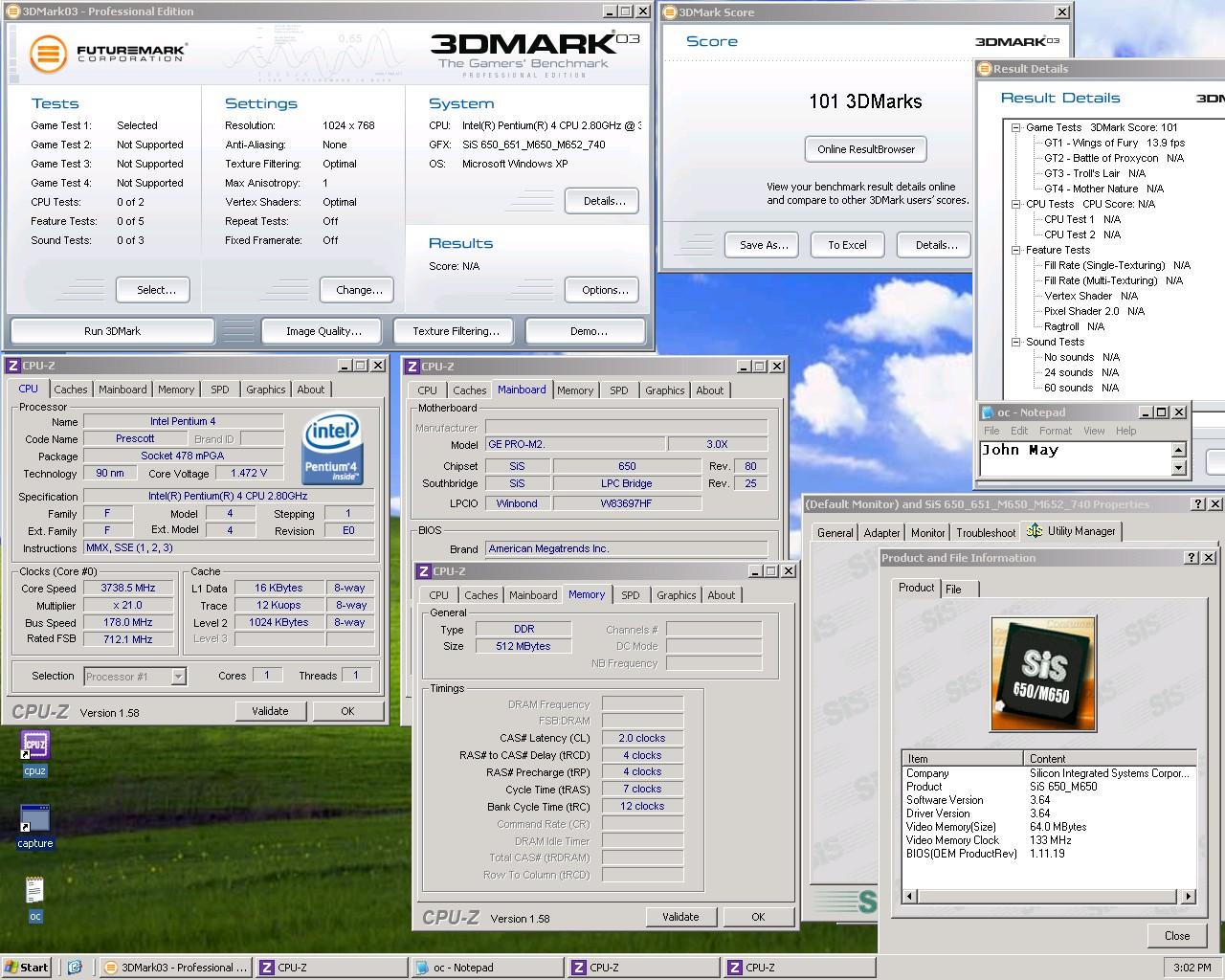Open the cpuz desktop shortcut icon

(34, 746)
